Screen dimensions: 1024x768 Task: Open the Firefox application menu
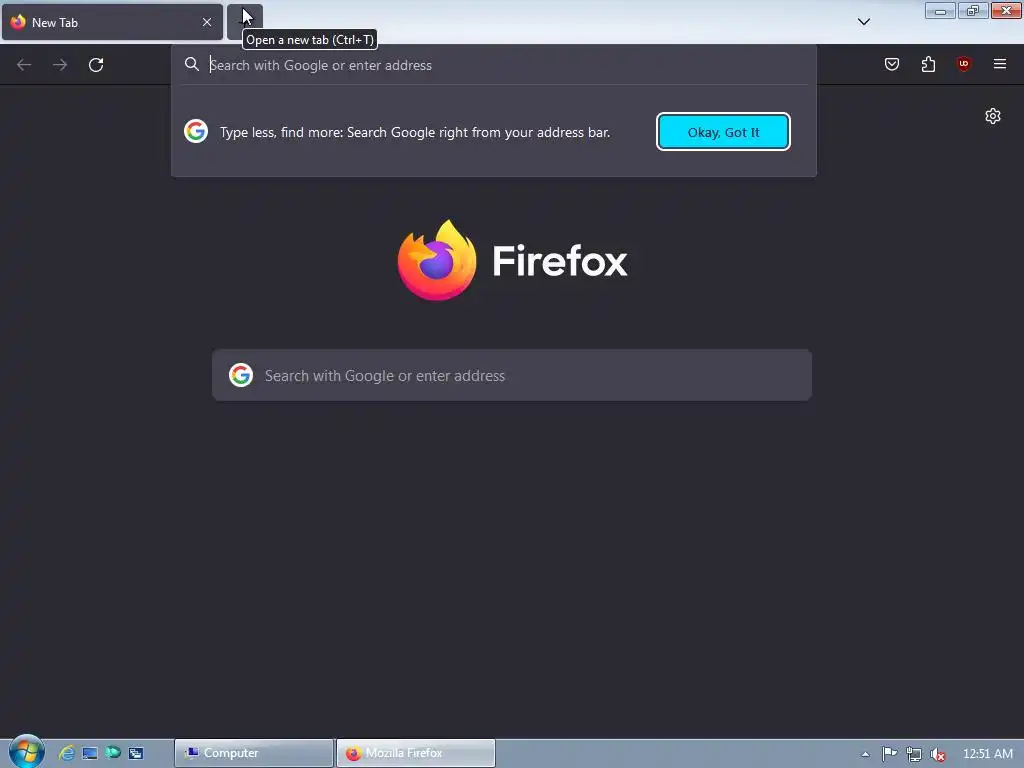pos(1000,64)
